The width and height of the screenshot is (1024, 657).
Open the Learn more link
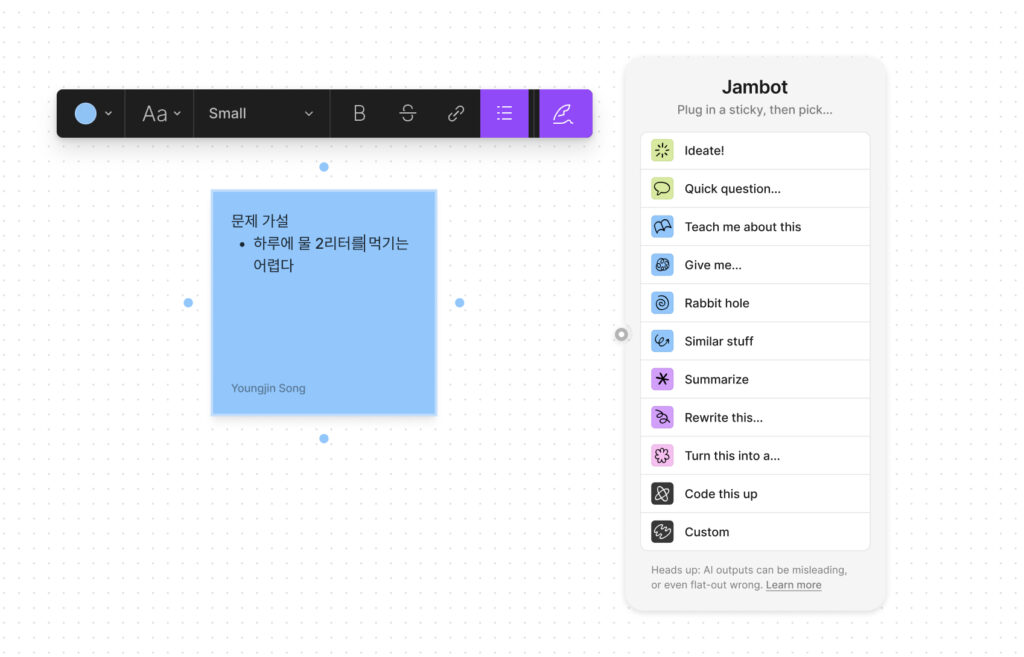793,585
